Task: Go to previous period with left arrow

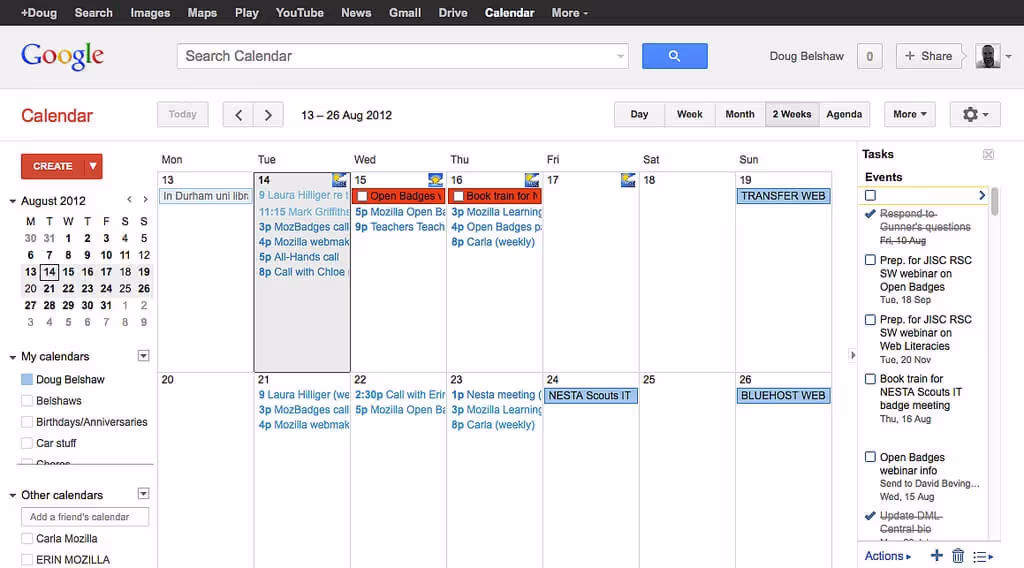Action: point(238,115)
